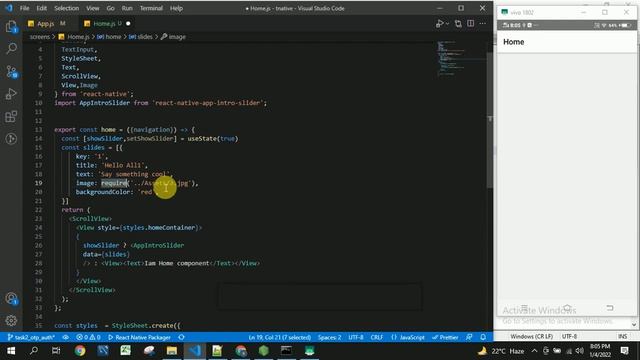The width and height of the screenshot is (640, 360).
Task: Click the icon right of React Native Packager
Action: 182,337
